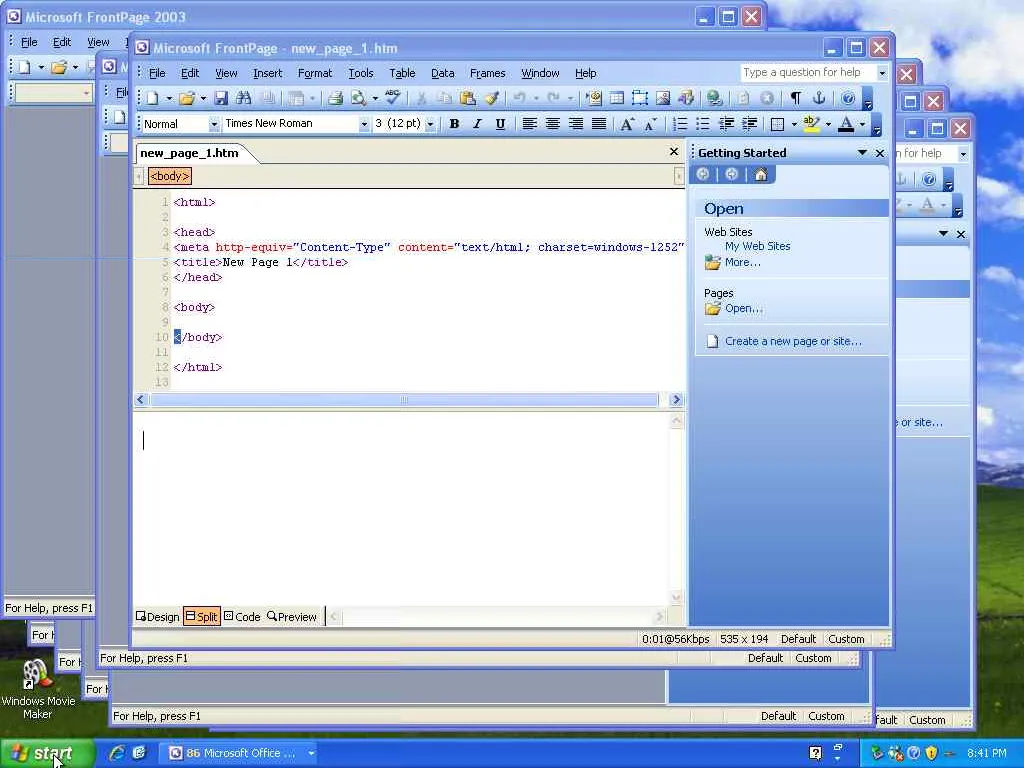Screen dimensions: 1024x768
Task: Click the Drawing toolbar icon
Action: tap(686, 99)
